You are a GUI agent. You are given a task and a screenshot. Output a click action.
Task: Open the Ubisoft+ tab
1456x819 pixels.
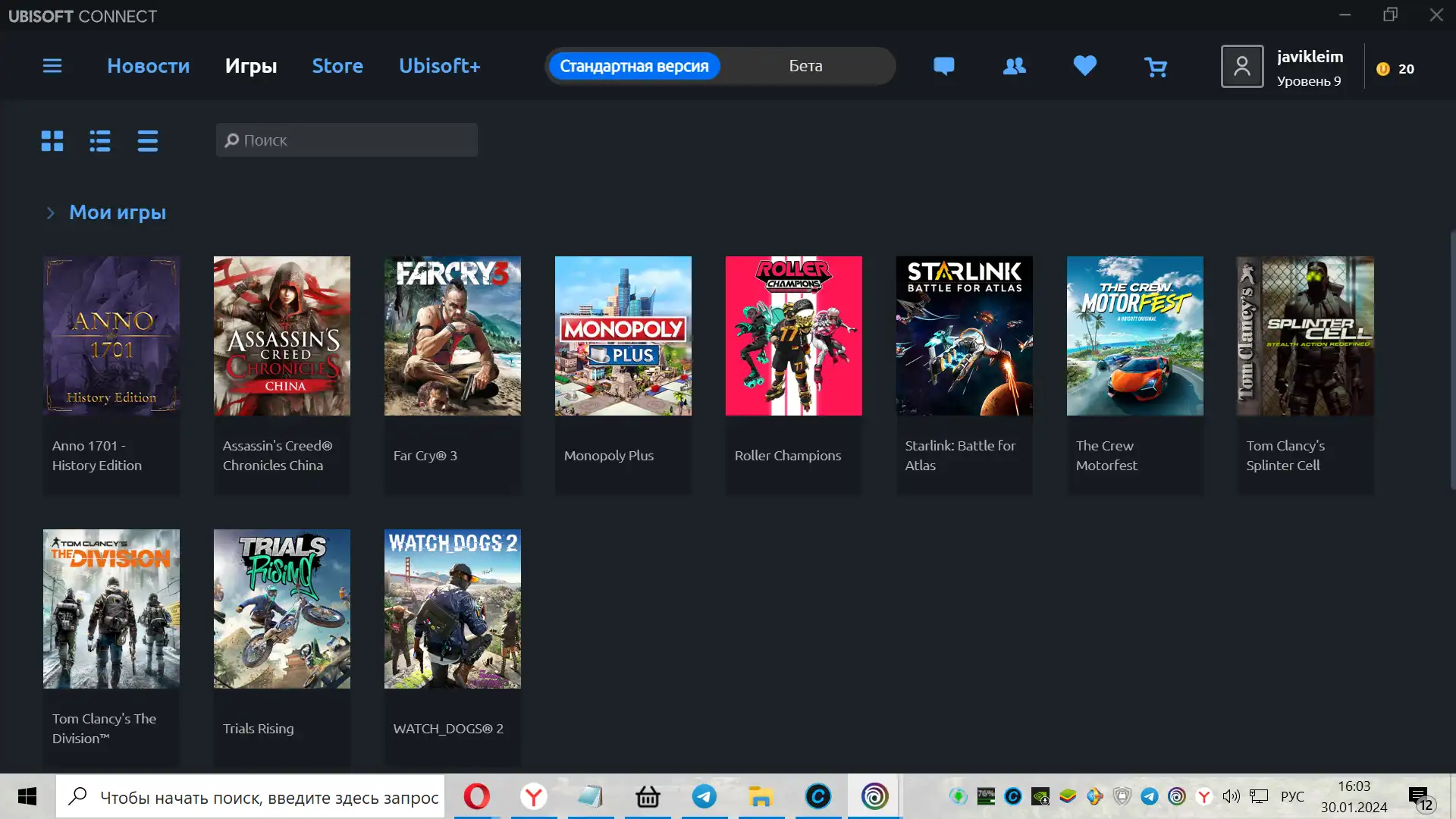pos(440,66)
